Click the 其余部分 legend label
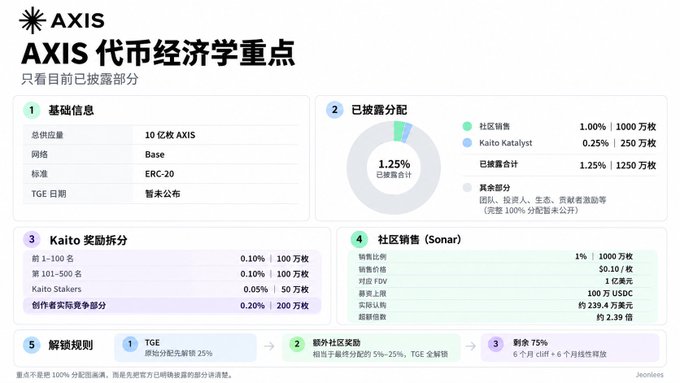This screenshot has height=383, width=680. click(x=494, y=187)
